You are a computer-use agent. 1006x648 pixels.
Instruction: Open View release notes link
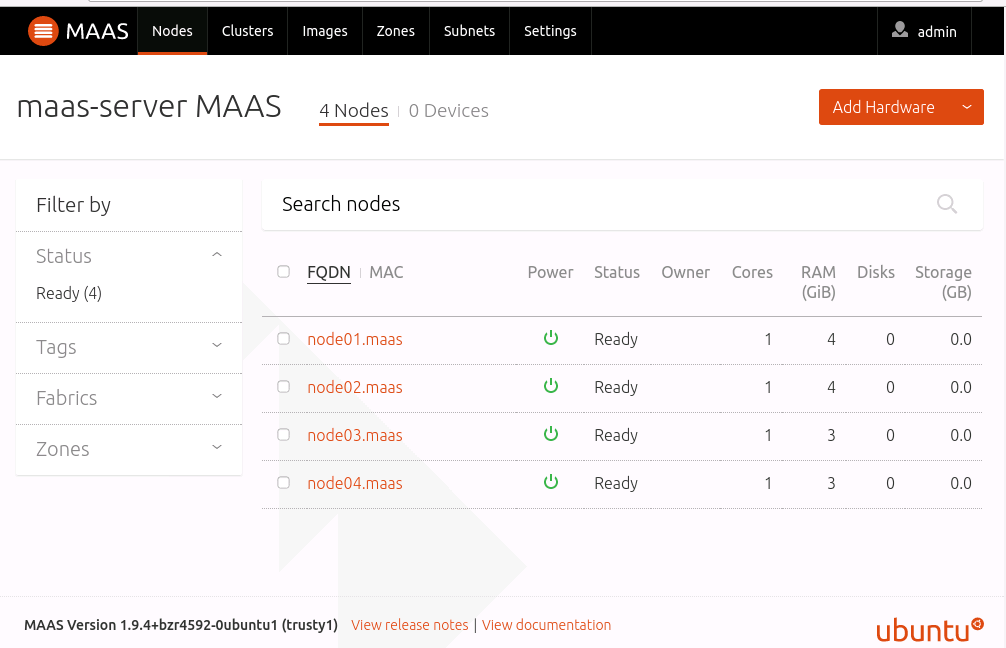pos(410,625)
